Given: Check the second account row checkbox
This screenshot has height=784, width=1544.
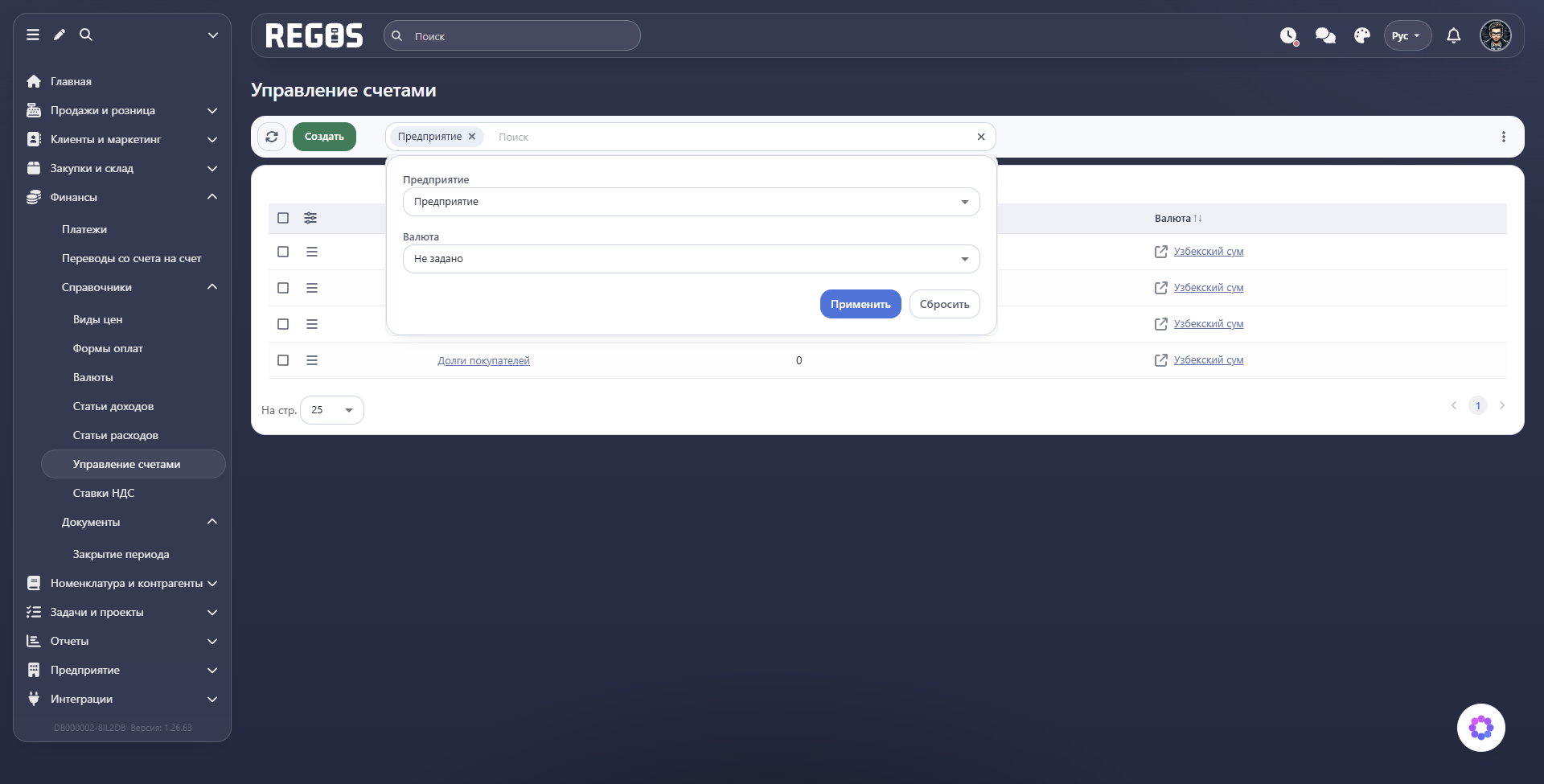Looking at the screenshot, I should (283, 288).
